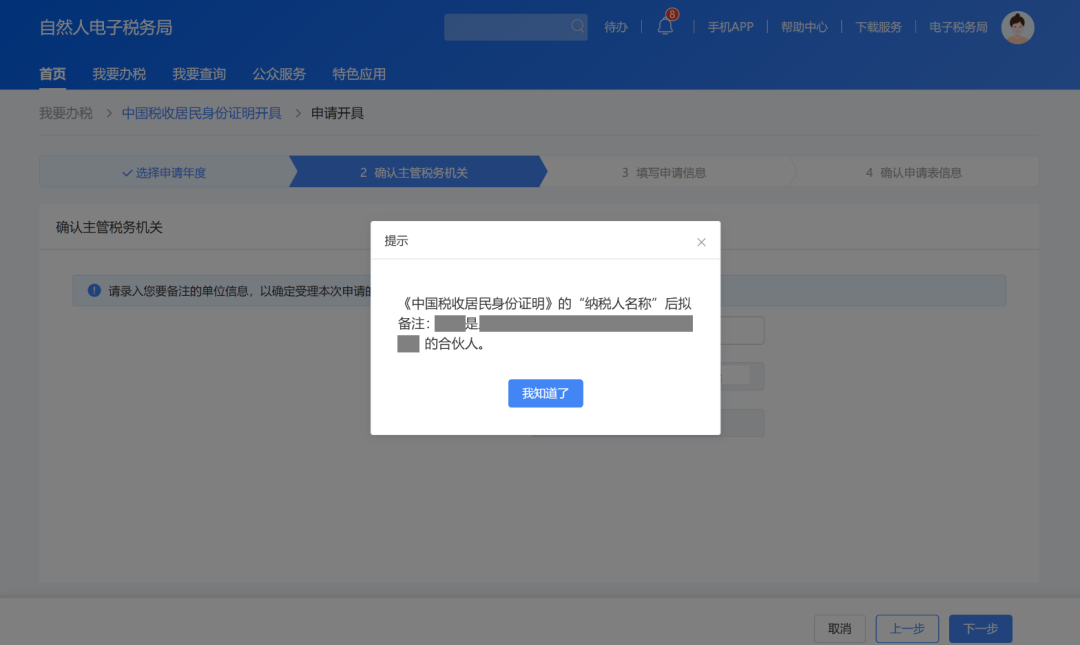Open the 手机APP link
The height and width of the screenshot is (645, 1080).
point(730,28)
